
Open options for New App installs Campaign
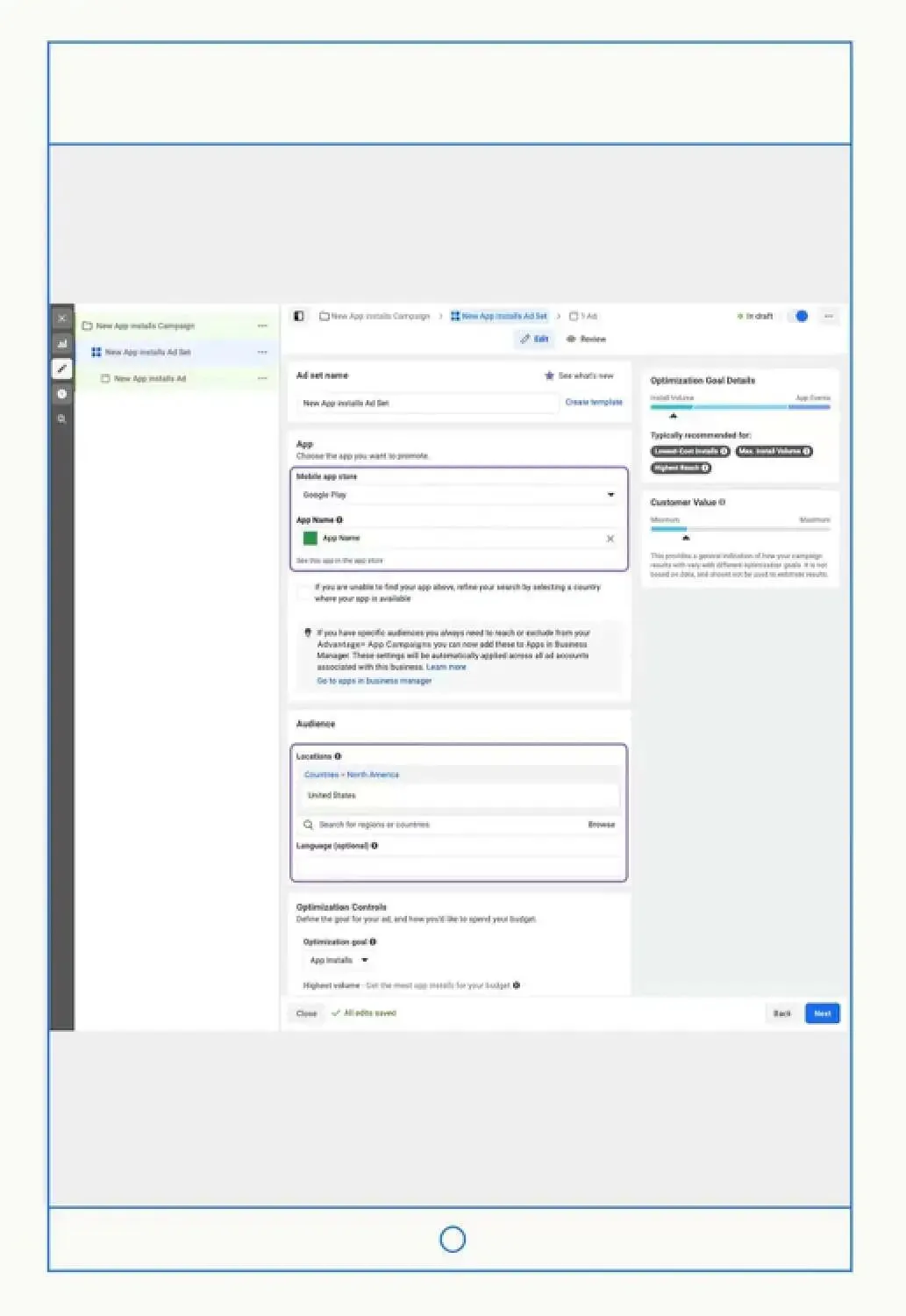(262, 325)
